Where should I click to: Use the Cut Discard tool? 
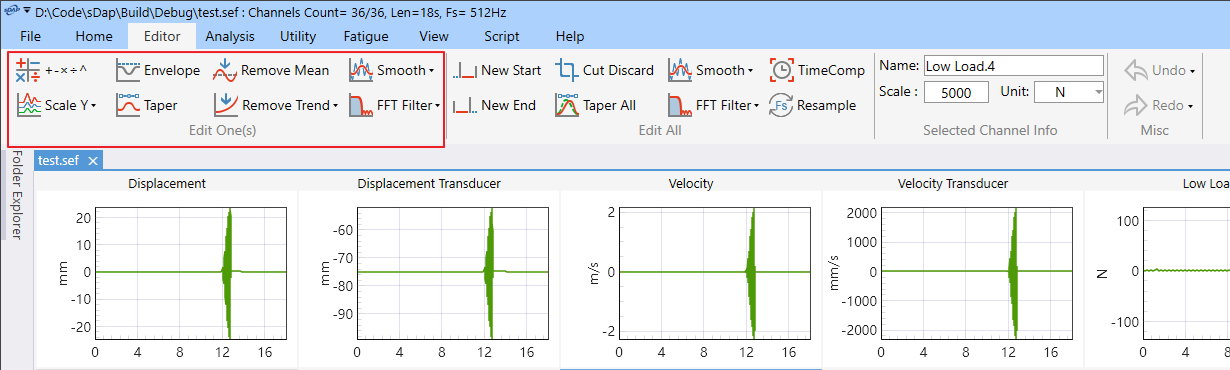point(605,70)
